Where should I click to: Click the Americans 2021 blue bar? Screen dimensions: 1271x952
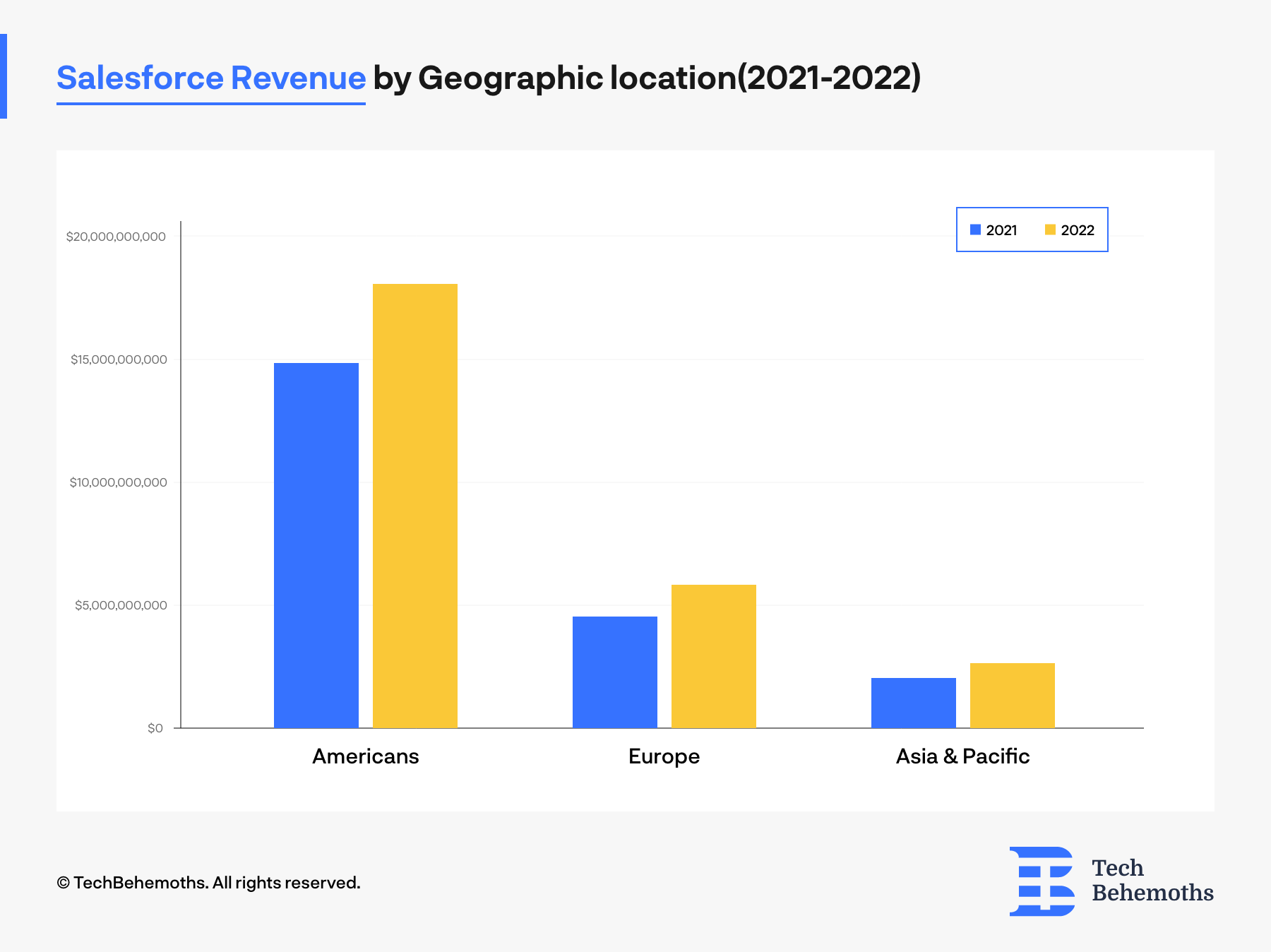click(316, 545)
